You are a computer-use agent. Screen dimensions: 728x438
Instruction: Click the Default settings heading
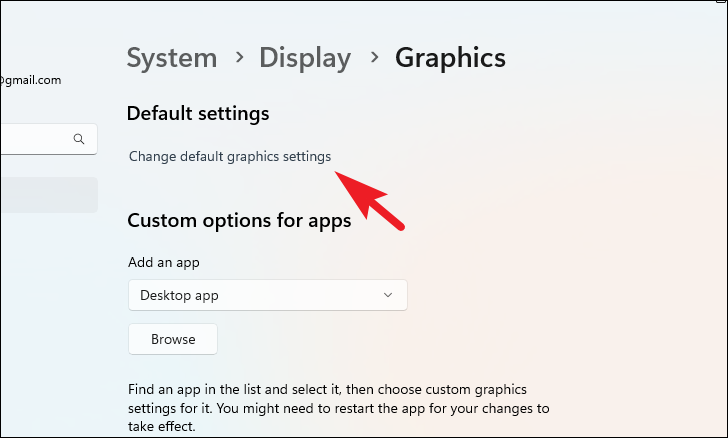(198, 114)
